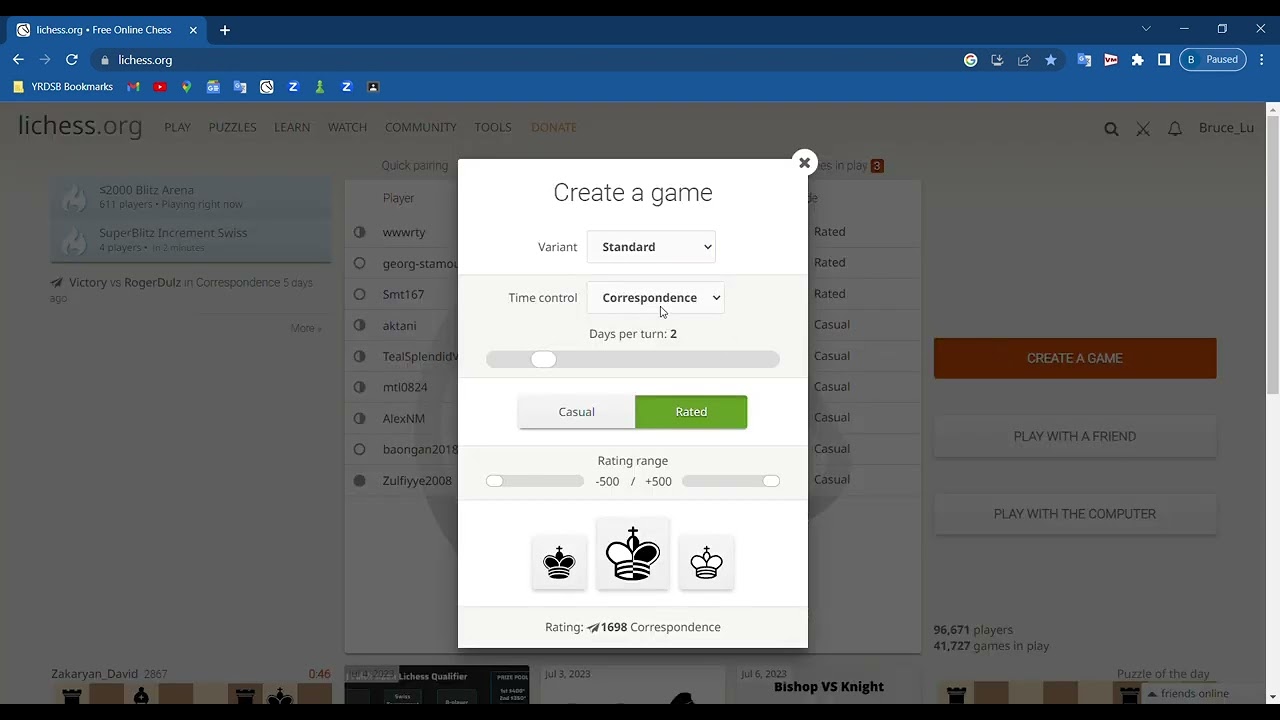Open the Gmail bookmark icon
The height and width of the screenshot is (720, 1280).
[133, 87]
